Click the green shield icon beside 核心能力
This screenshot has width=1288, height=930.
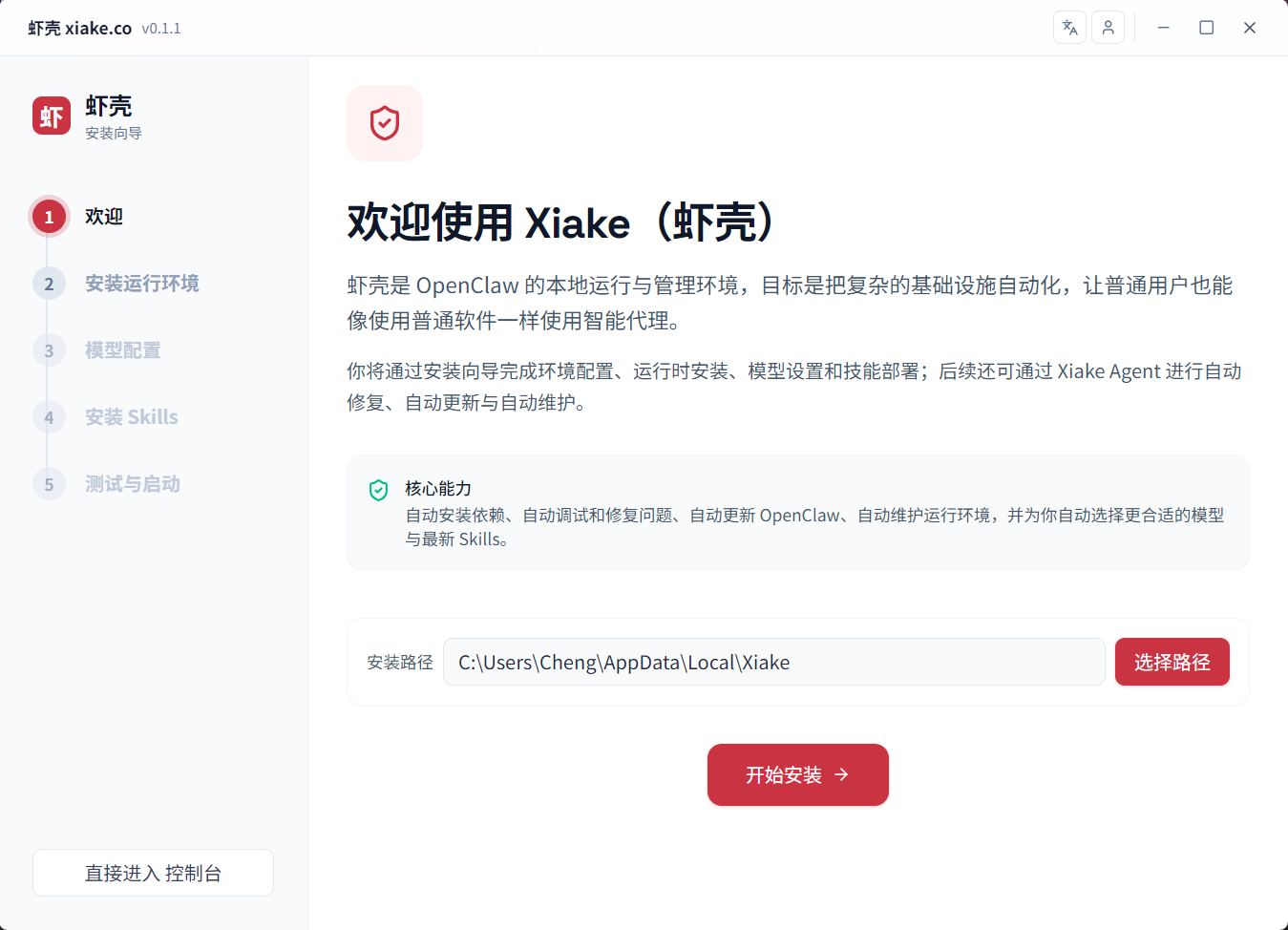click(x=379, y=490)
